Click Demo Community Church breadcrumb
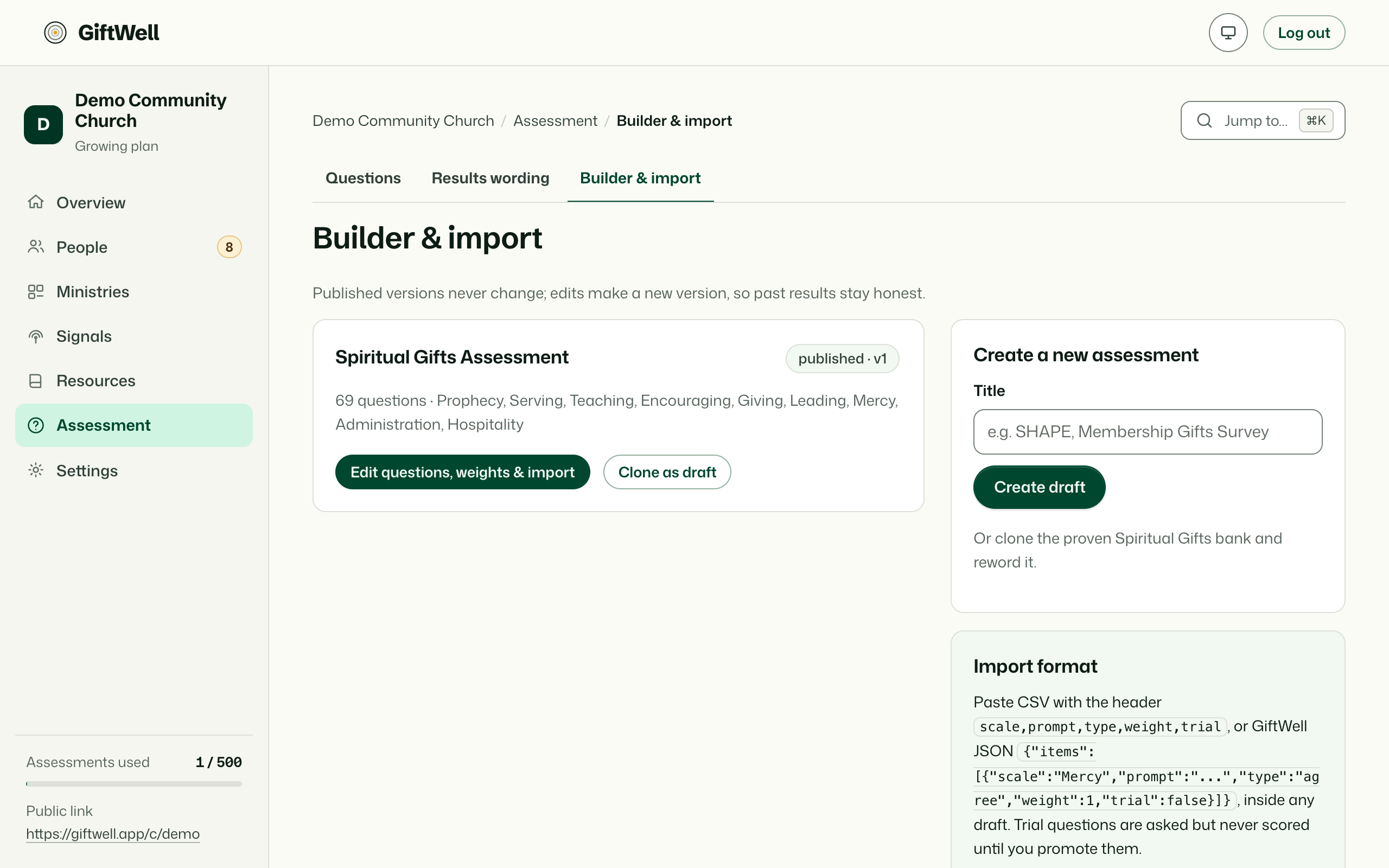Image resolution: width=1389 pixels, height=868 pixels. click(403, 120)
